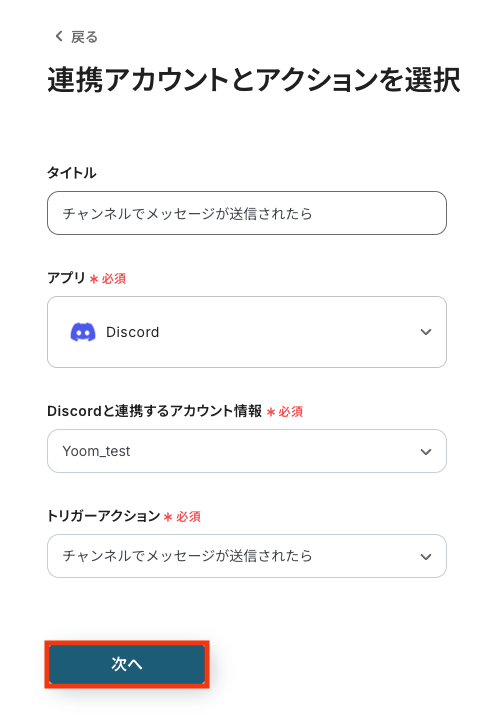
Task: Click the chevron in the トリガーアクション field
Action: tap(425, 556)
